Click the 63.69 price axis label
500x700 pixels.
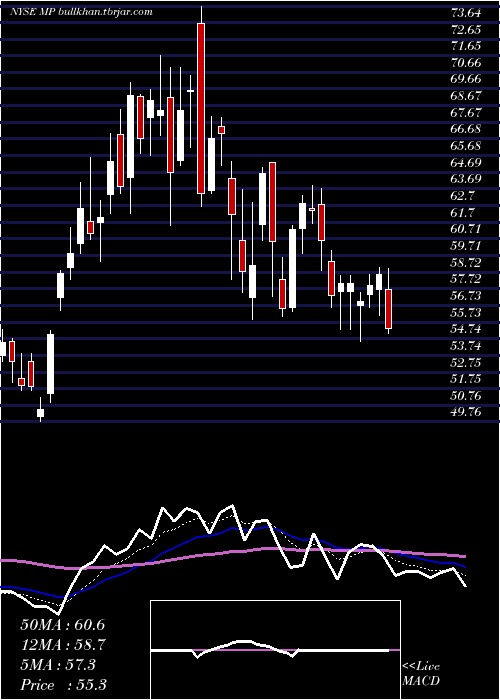pyautogui.click(x=466, y=179)
